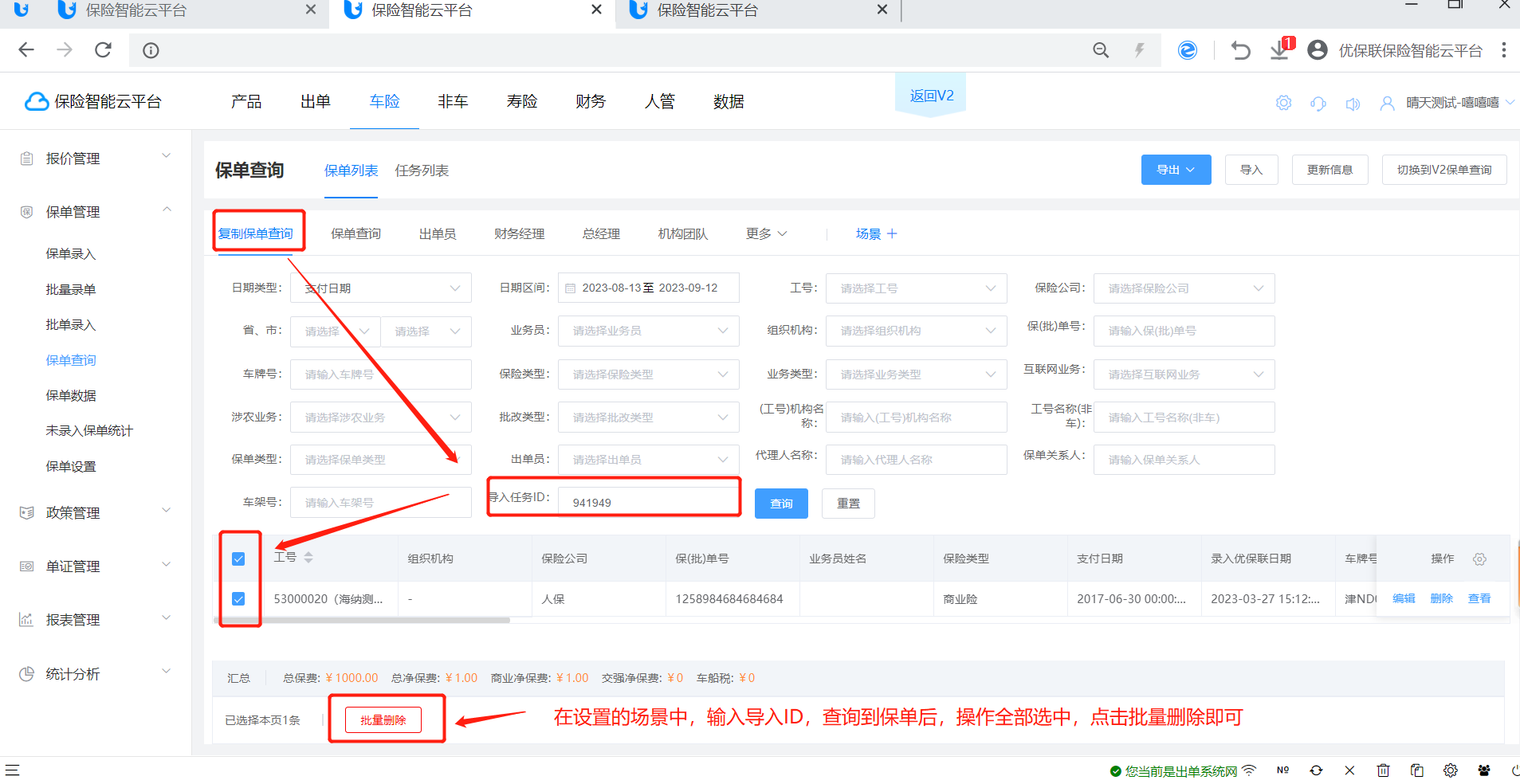Click the undo arrow toolbar icon
This screenshot has height=784, width=1520.
pos(1240,51)
